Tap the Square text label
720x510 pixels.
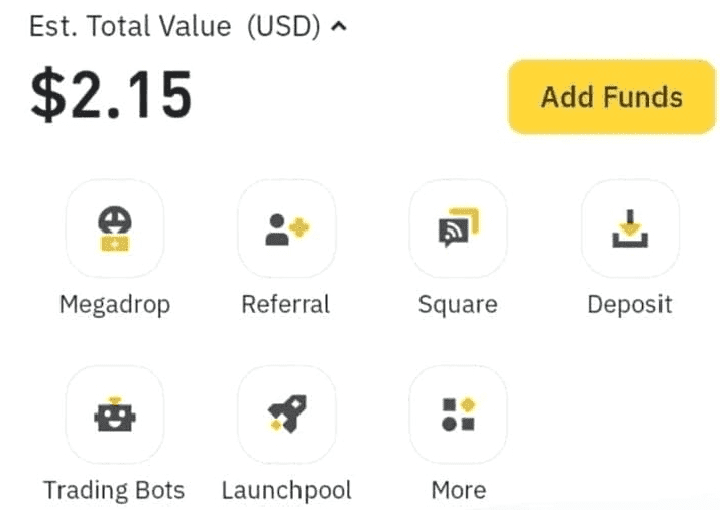click(458, 304)
